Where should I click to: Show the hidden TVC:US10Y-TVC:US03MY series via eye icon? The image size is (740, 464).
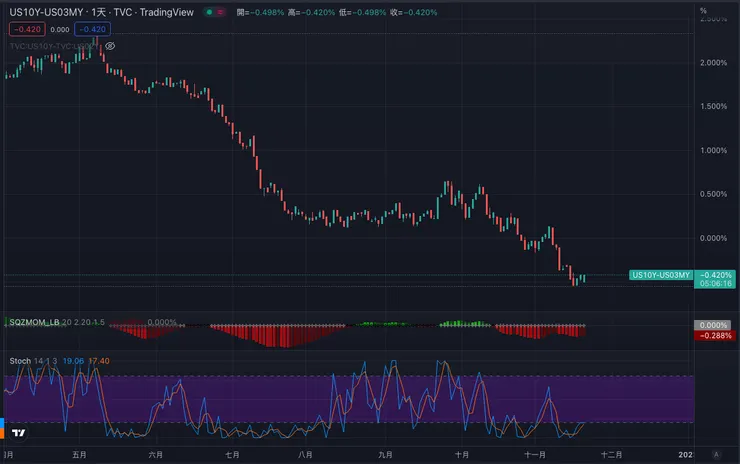click(110, 46)
